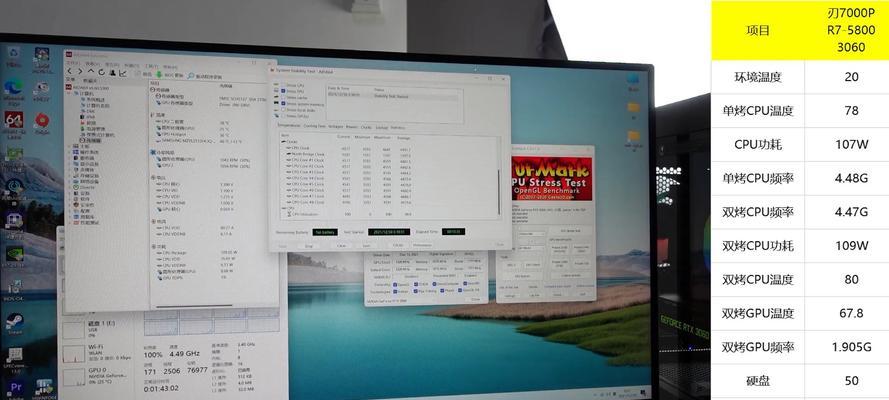
Task: Expand the 存储设备 tree node
Action: 69,176
